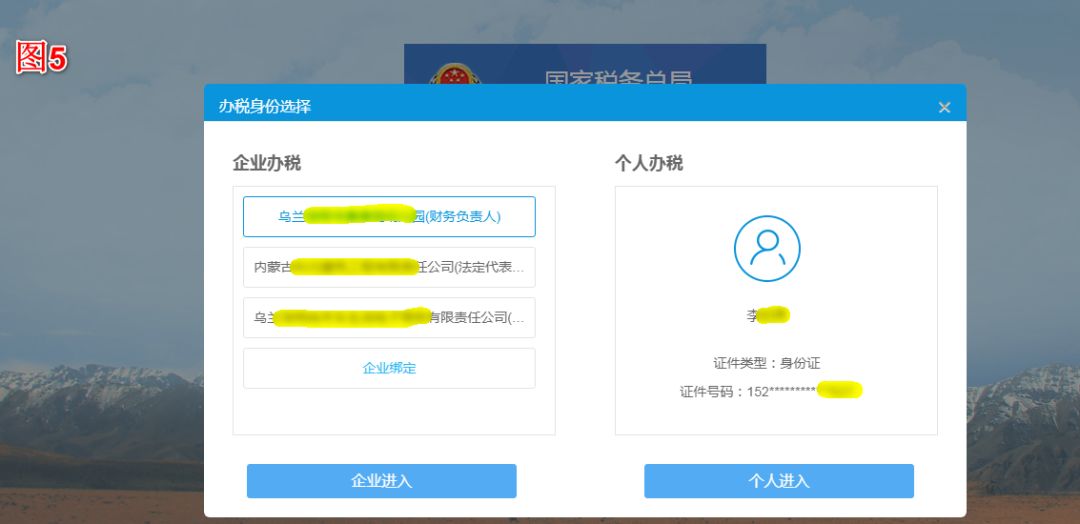Select the third 有限责任公司 enterprise entry

tap(389, 317)
